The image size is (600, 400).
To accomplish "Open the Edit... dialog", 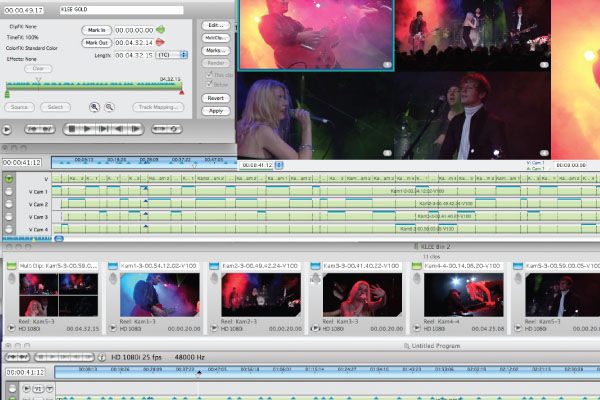I will click(x=216, y=25).
